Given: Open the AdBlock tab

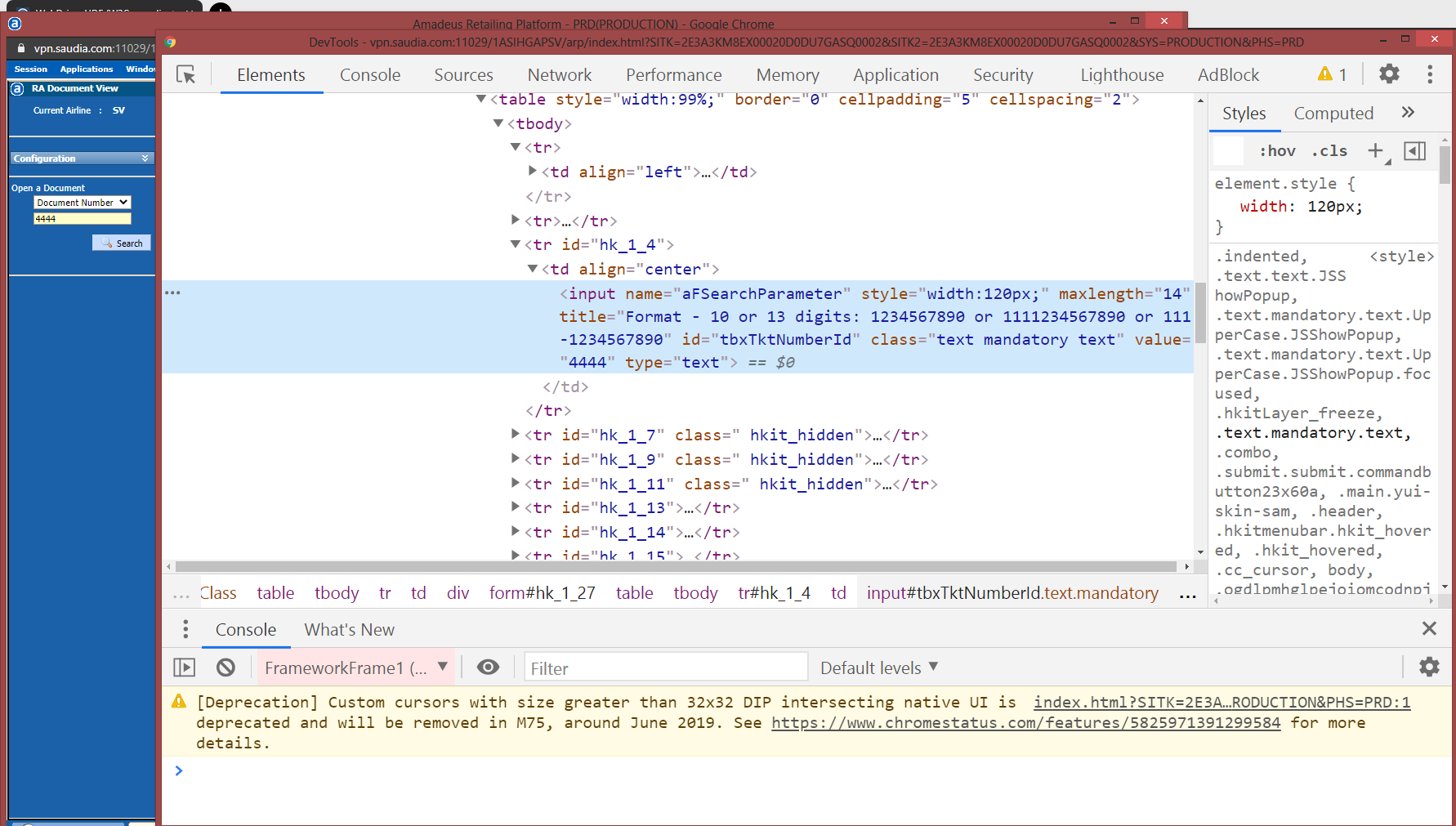Looking at the screenshot, I should click(x=1228, y=74).
